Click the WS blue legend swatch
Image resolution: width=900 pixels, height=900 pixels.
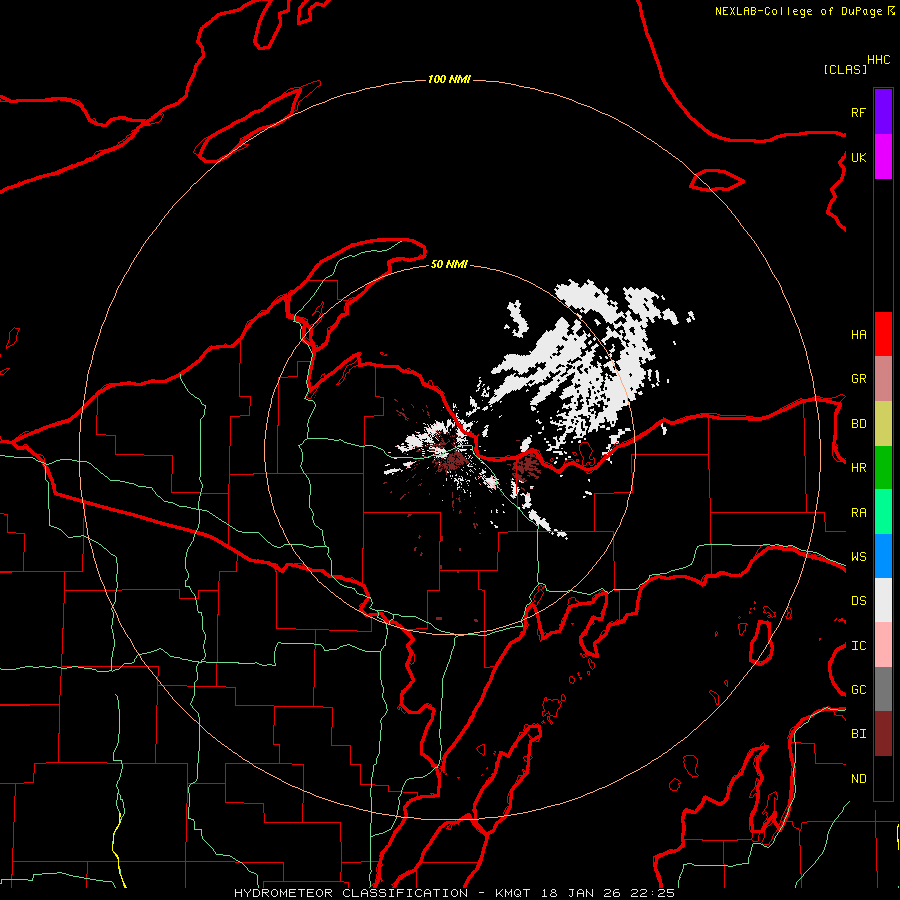883,556
